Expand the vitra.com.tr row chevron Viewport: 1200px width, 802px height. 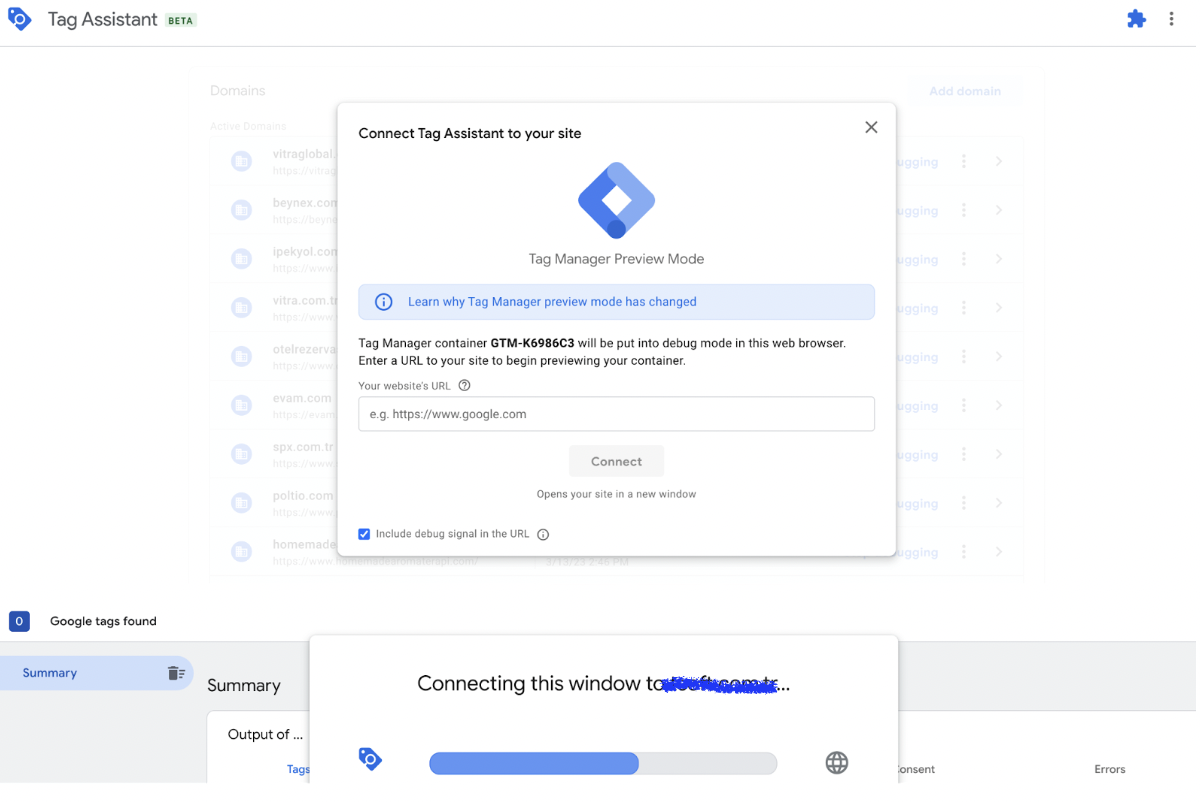click(998, 308)
